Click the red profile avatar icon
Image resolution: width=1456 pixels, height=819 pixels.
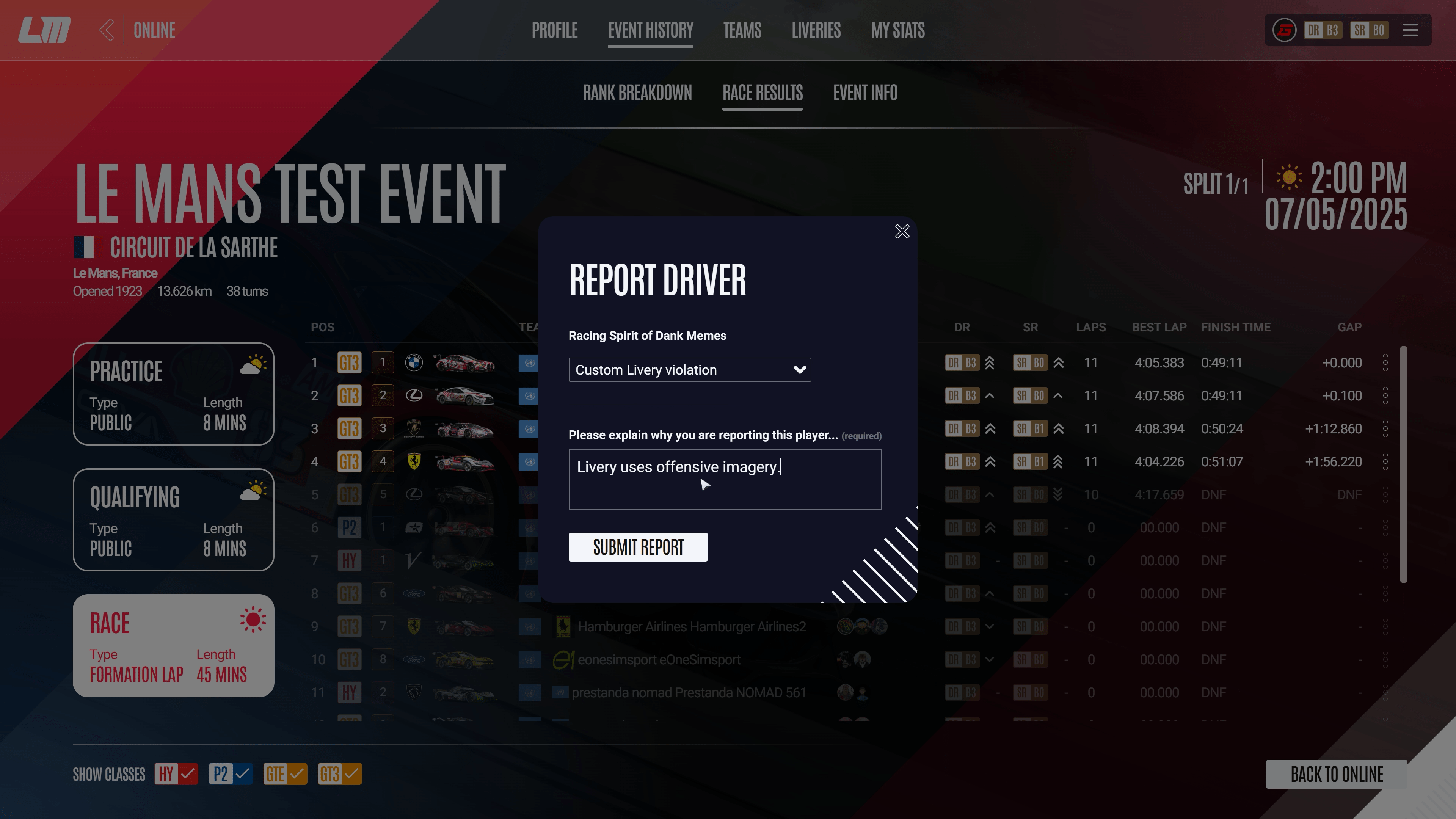[x=1284, y=30]
